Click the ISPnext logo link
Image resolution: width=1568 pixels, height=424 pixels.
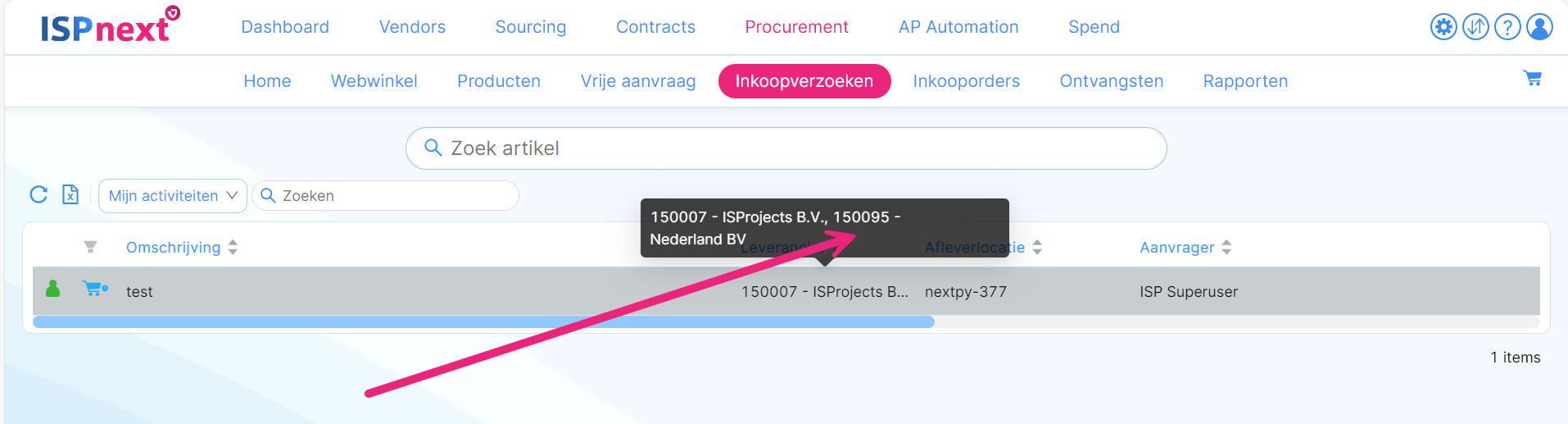coord(110,25)
